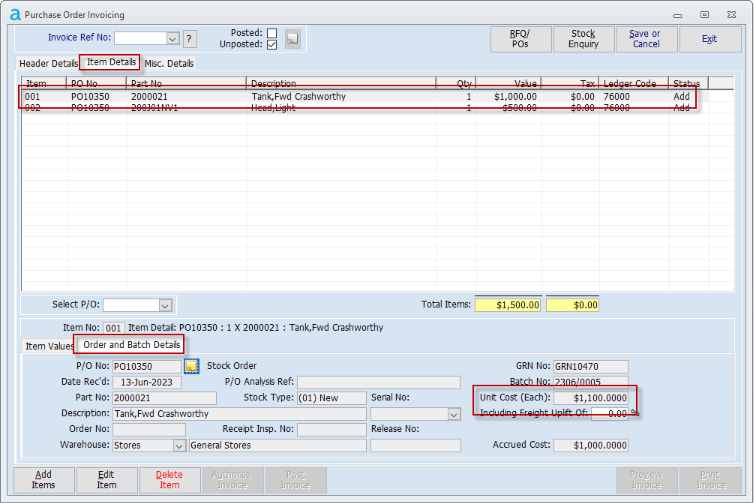Click the greyed-out Post Invoice button

click(x=295, y=480)
